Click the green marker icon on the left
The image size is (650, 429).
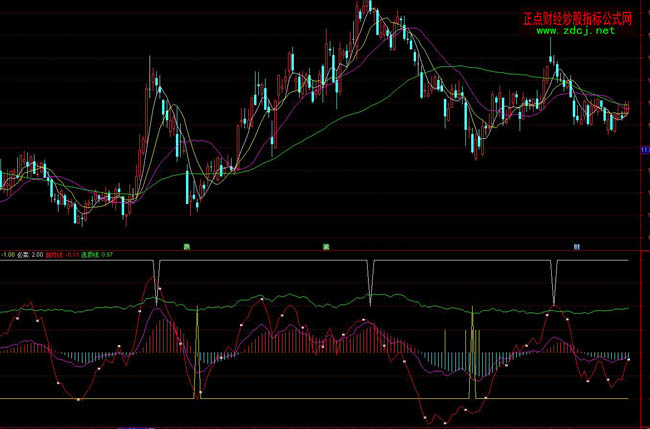[185, 245]
